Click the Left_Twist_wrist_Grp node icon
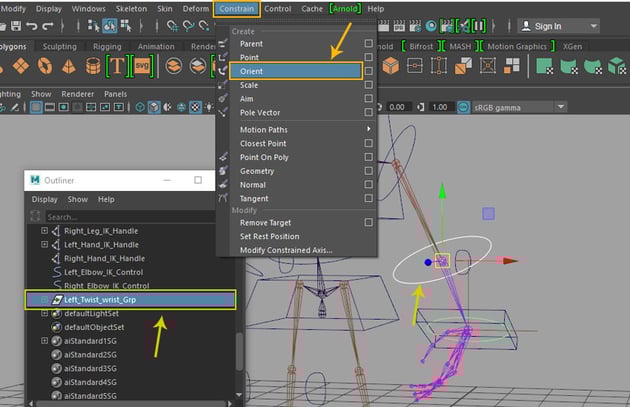 (x=59, y=299)
